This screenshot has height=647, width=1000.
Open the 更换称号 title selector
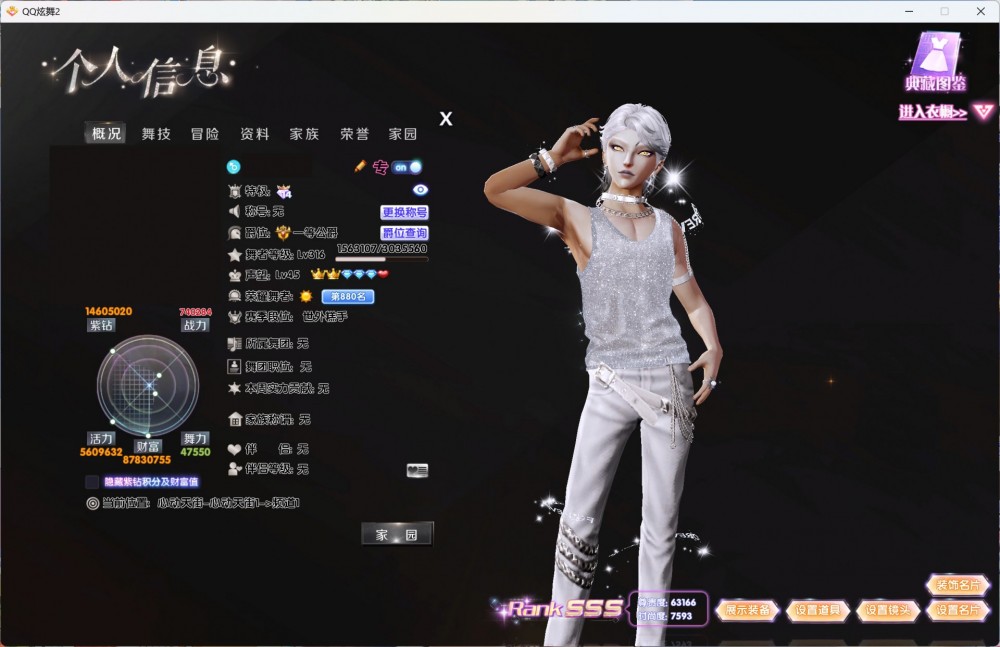(x=404, y=212)
